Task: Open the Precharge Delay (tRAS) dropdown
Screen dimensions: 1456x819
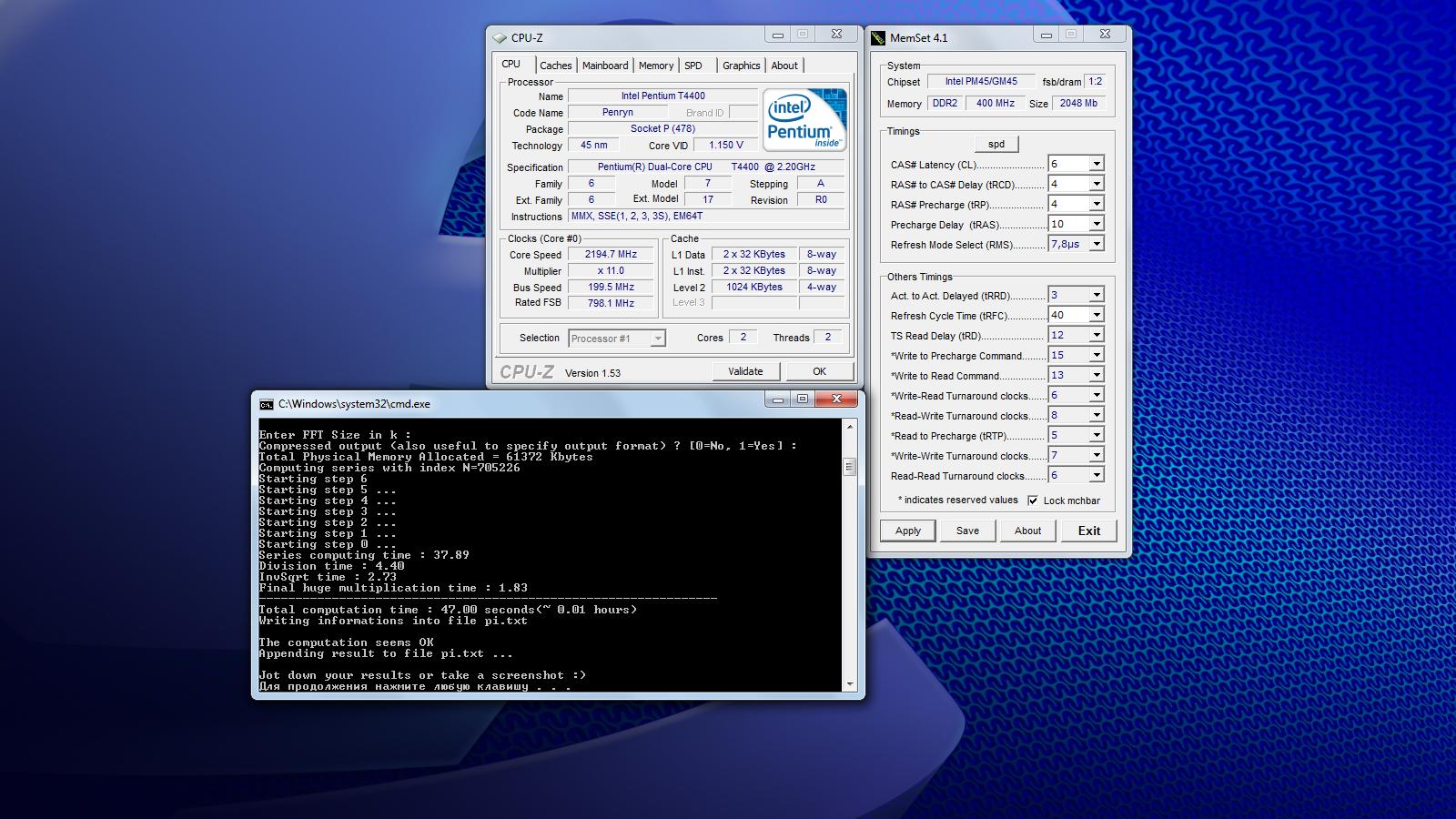Action: pos(1097,225)
